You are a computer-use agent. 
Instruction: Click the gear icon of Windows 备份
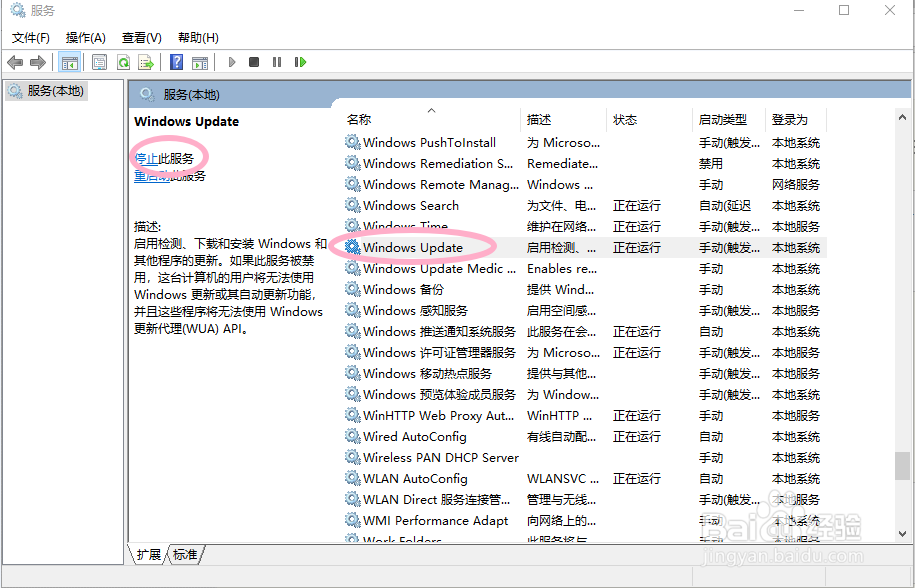pos(352,289)
